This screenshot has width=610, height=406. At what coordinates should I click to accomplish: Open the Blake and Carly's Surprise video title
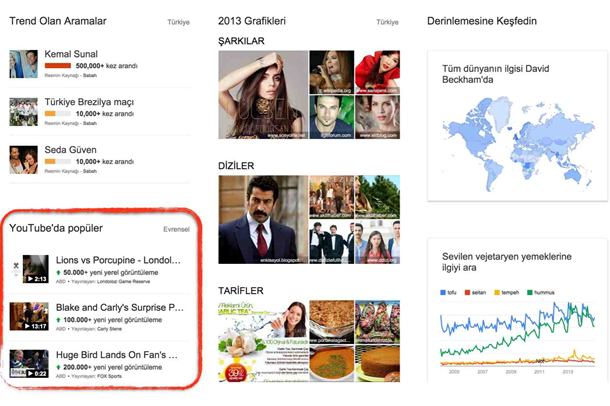119,307
